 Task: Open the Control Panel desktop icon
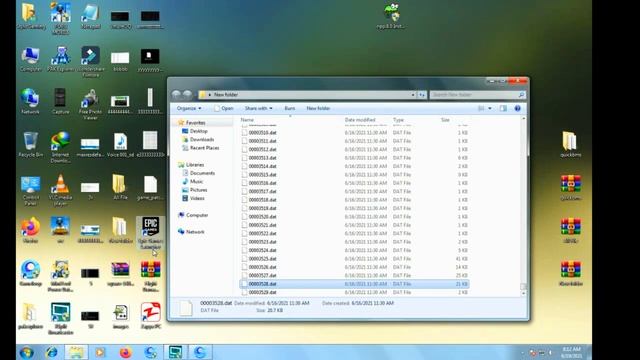[31, 191]
